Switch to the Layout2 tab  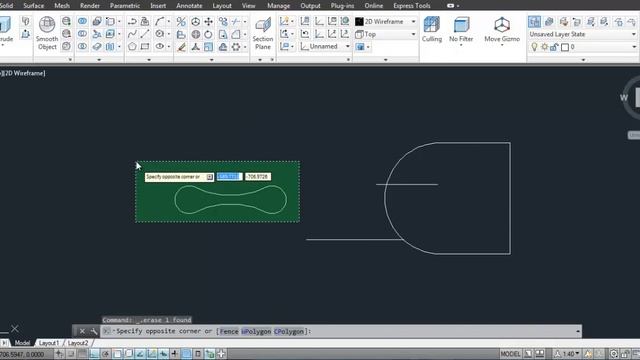pos(78,343)
